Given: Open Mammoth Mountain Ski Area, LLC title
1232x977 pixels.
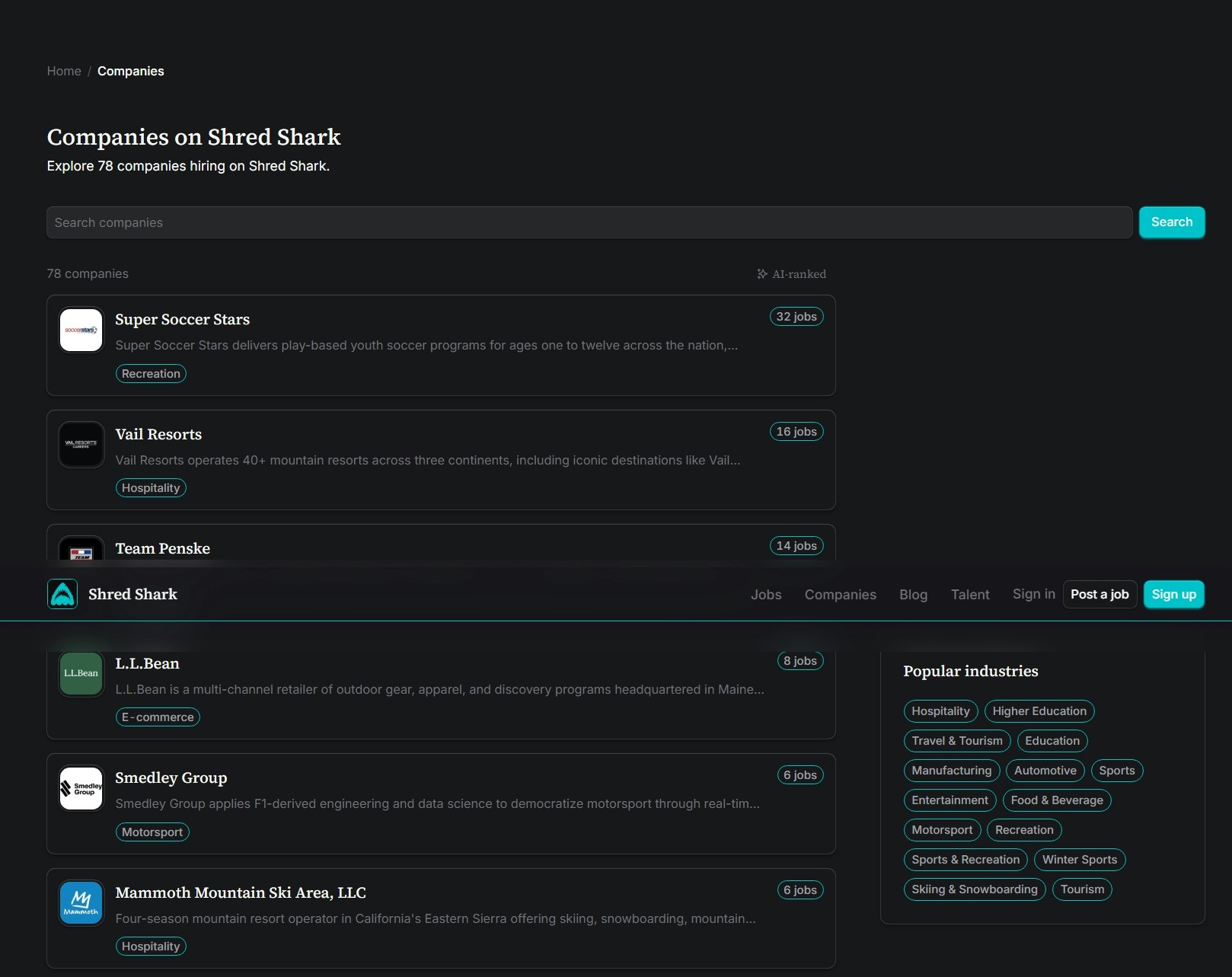Looking at the screenshot, I should coord(241,892).
